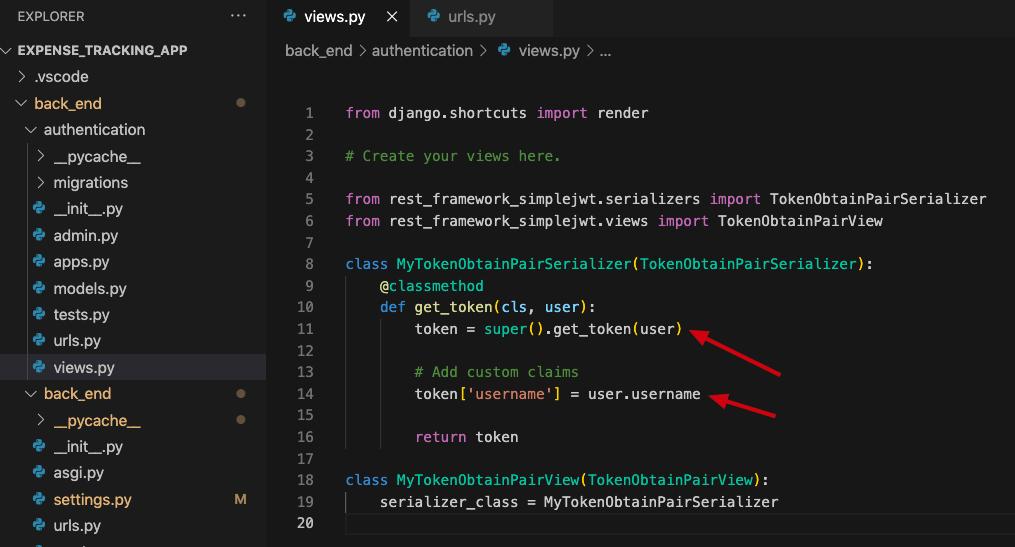Expand the migrations folder
Viewport: 1015px width, 547px height.
tap(90, 183)
